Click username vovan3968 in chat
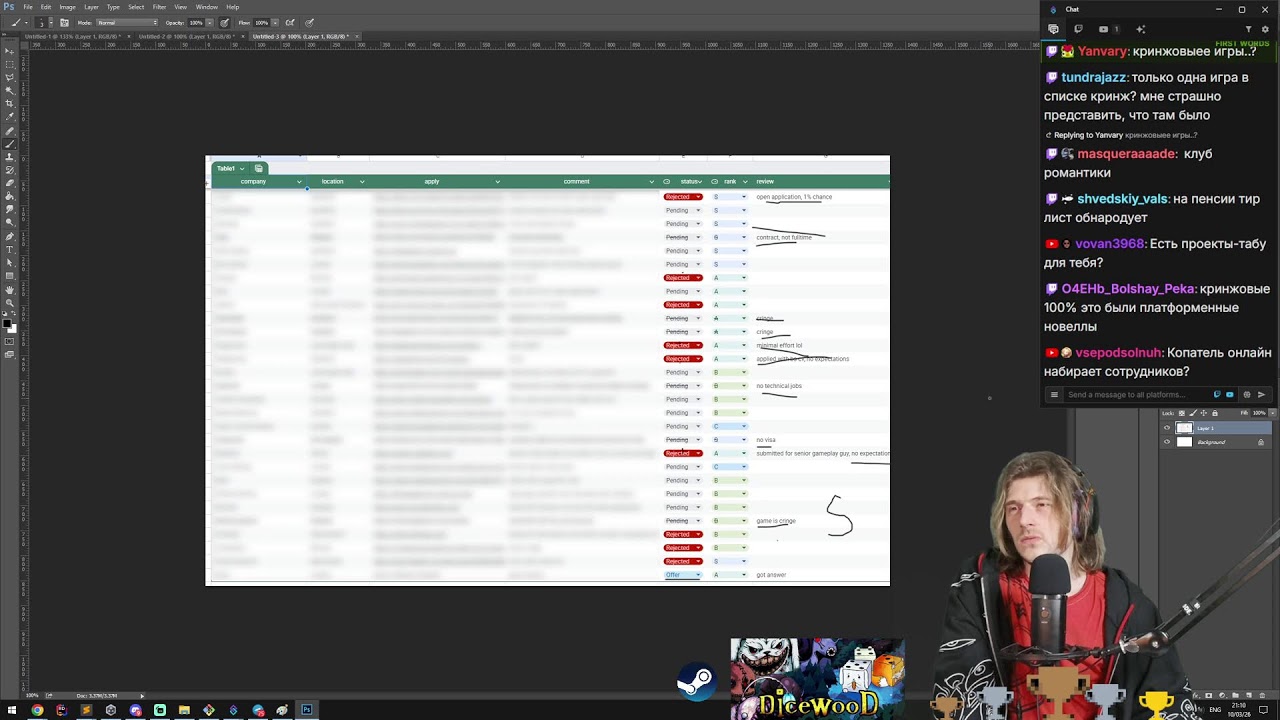Screen dimensions: 1280x720 click(x=1109, y=244)
